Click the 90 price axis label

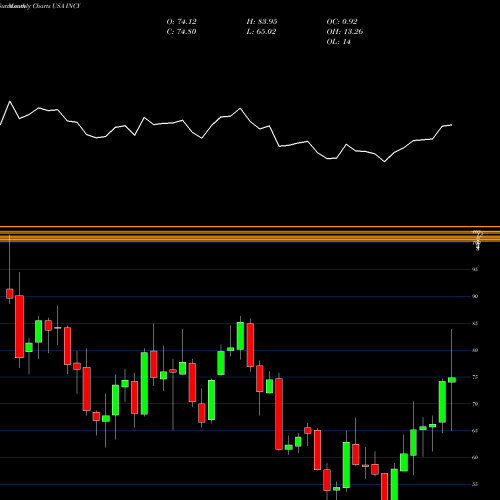point(475,296)
